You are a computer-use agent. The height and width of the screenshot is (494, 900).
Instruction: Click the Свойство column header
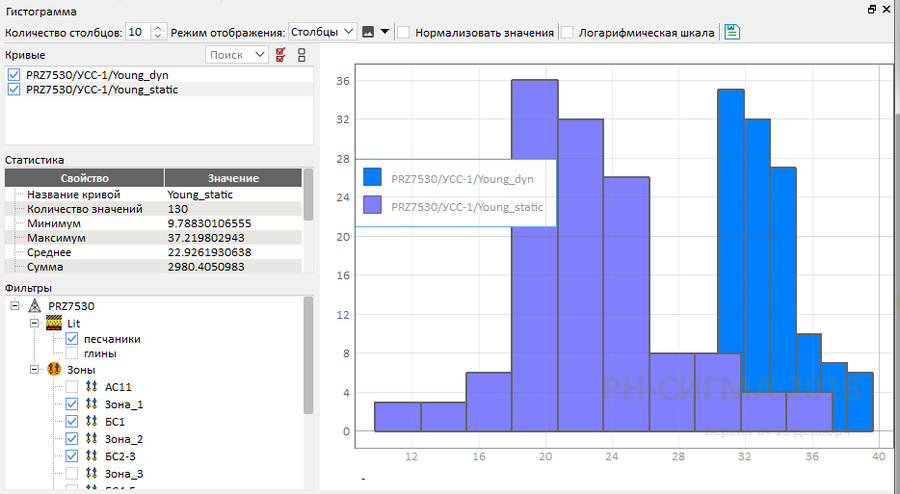coord(85,178)
